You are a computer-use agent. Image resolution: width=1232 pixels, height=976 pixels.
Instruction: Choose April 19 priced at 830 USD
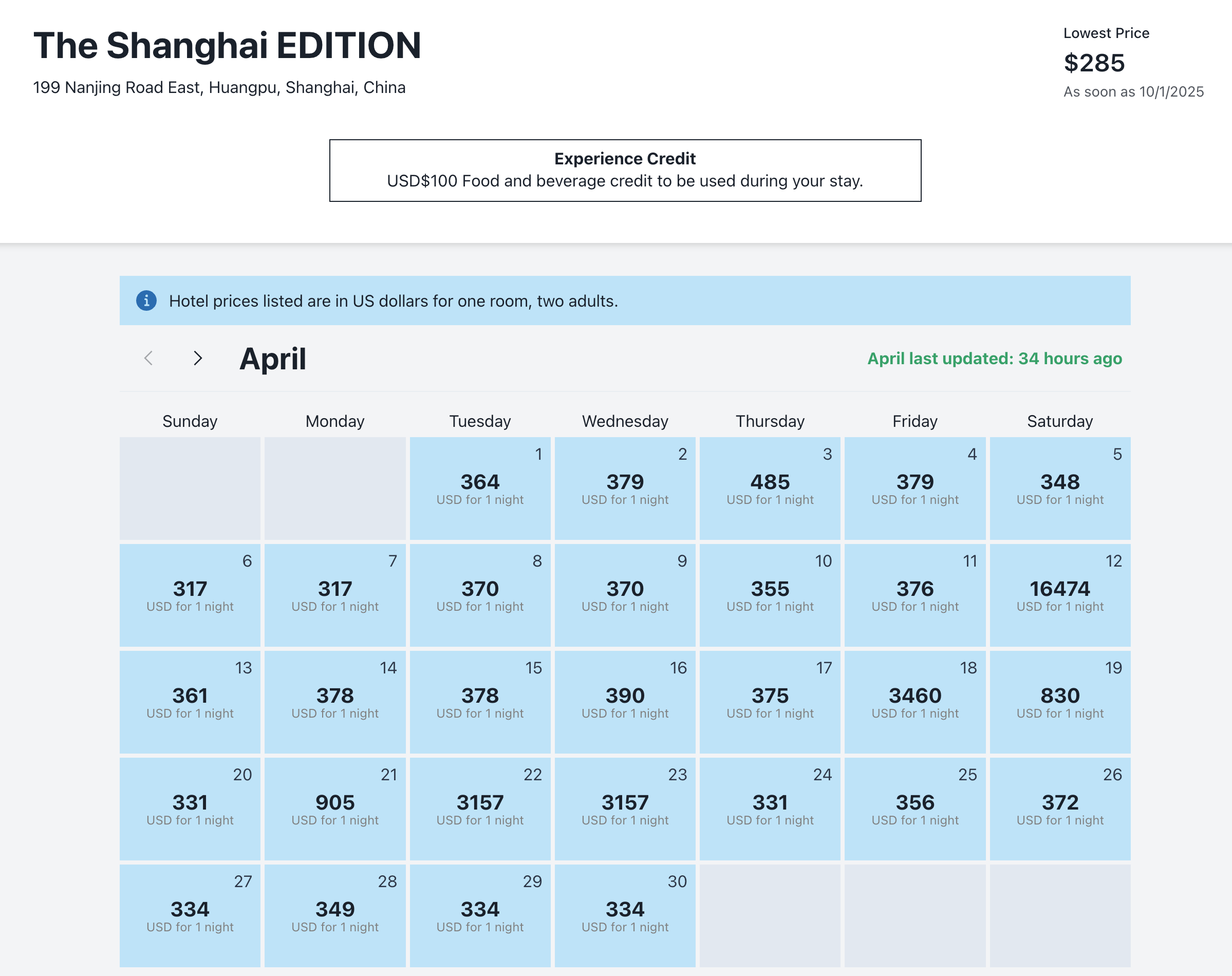point(1059,702)
